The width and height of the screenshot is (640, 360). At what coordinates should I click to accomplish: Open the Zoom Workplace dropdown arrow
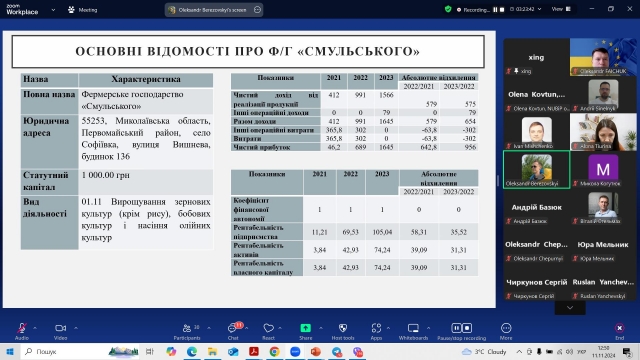pyautogui.click(x=53, y=10)
